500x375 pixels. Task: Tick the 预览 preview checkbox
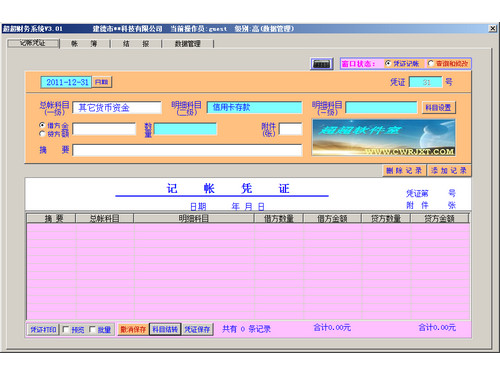point(66,329)
